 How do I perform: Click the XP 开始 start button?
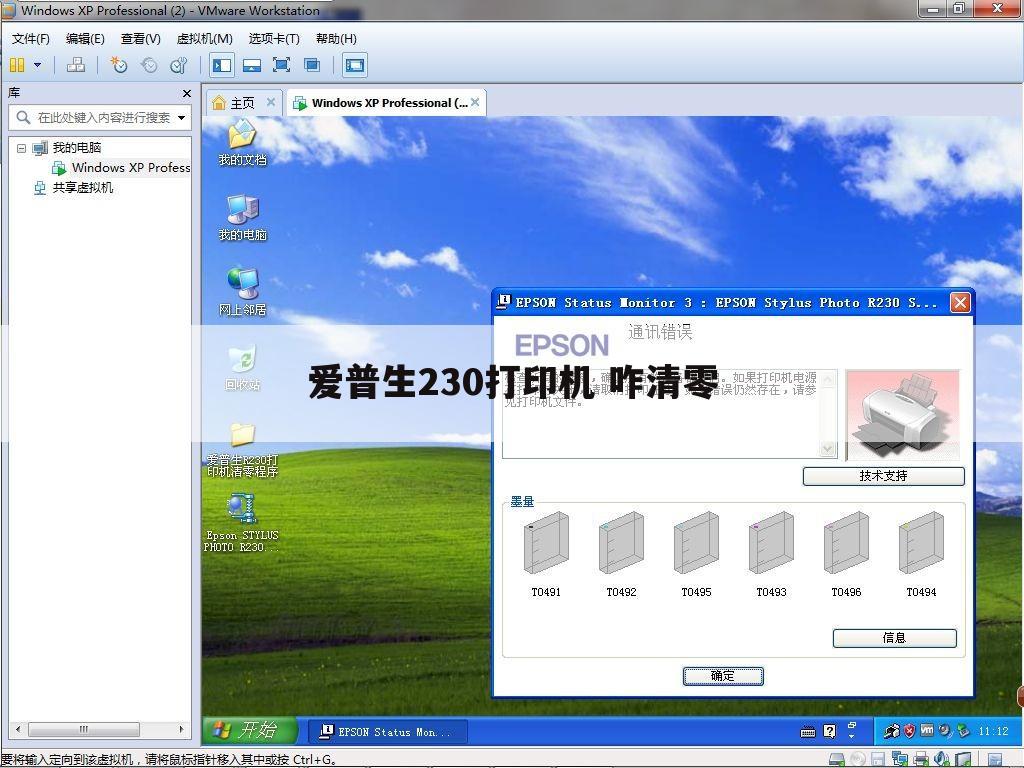point(249,730)
